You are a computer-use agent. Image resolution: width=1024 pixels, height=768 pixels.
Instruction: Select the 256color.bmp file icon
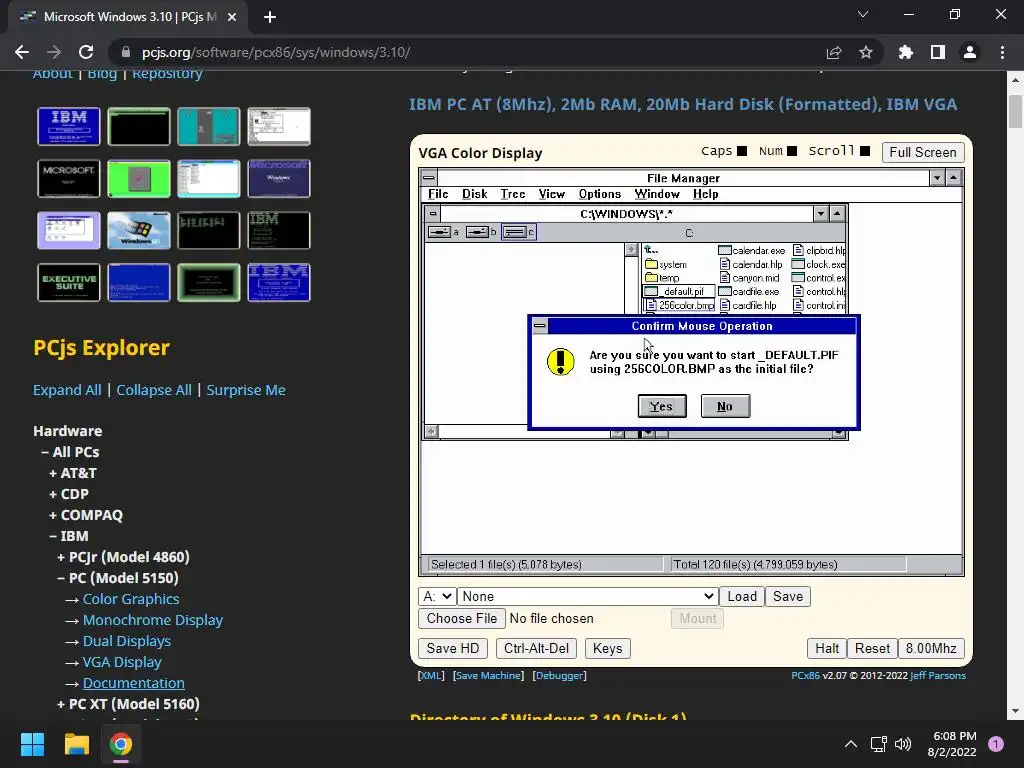(651, 305)
